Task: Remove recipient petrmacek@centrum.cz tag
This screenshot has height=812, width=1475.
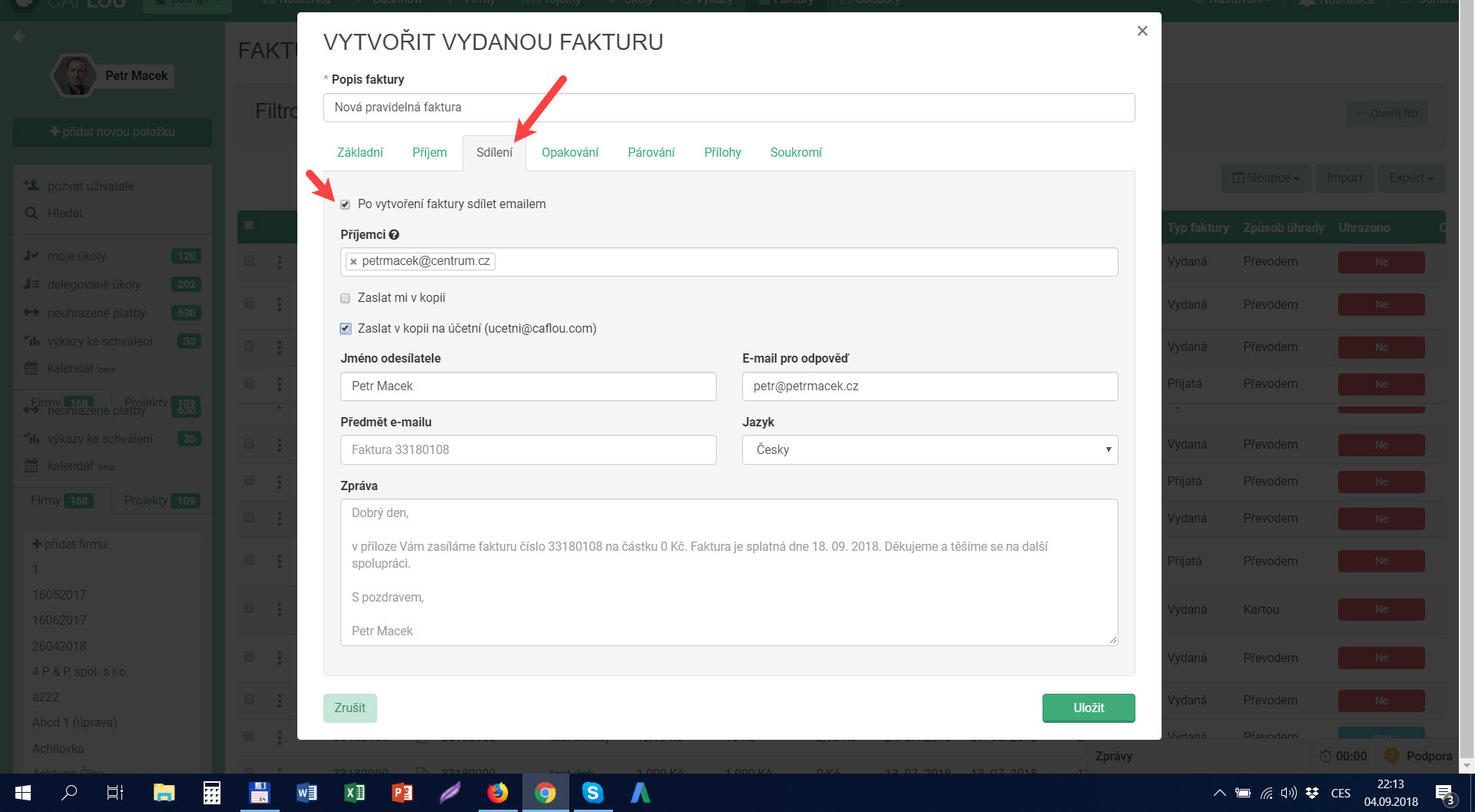Action: 353,262
